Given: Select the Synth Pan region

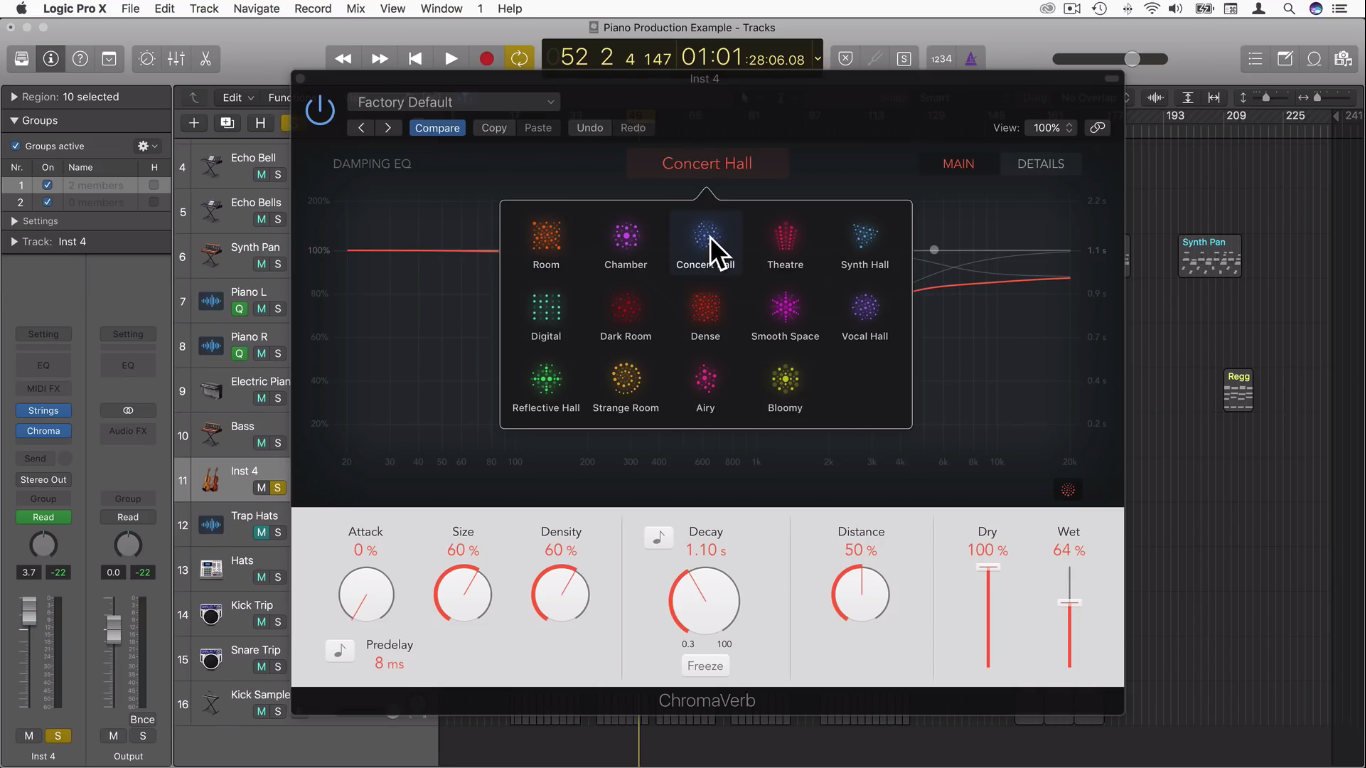Looking at the screenshot, I should [1210, 256].
